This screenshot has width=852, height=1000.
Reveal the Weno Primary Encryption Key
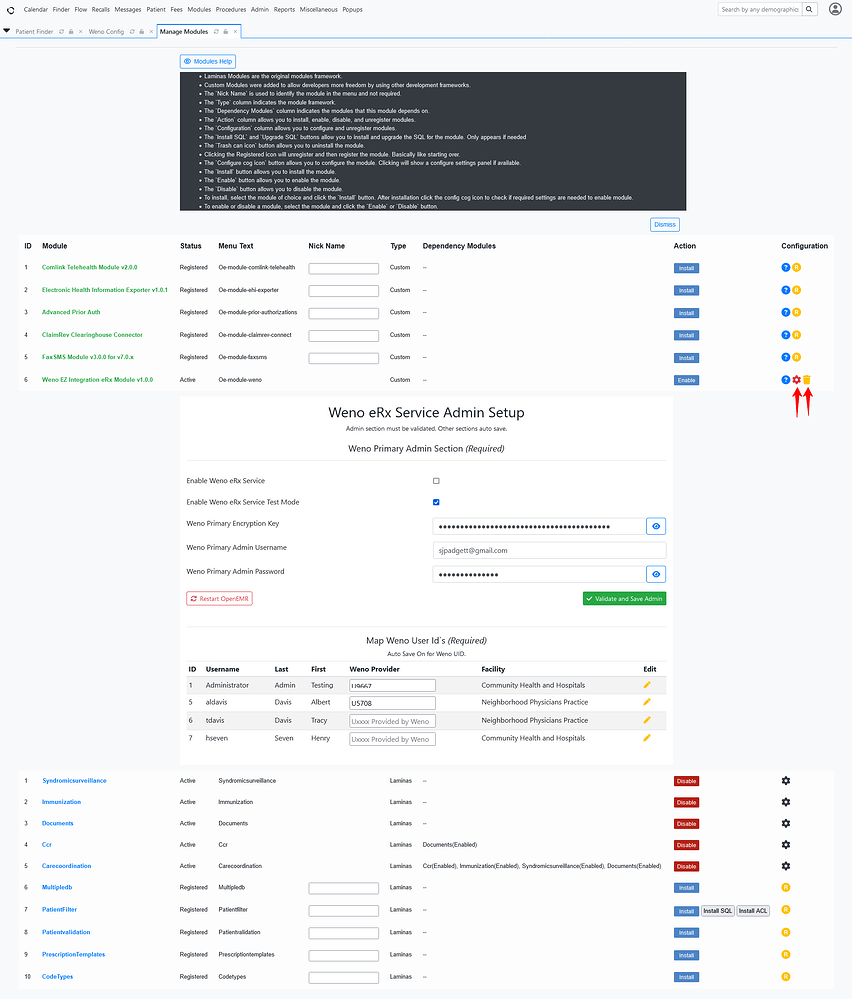tap(656, 525)
